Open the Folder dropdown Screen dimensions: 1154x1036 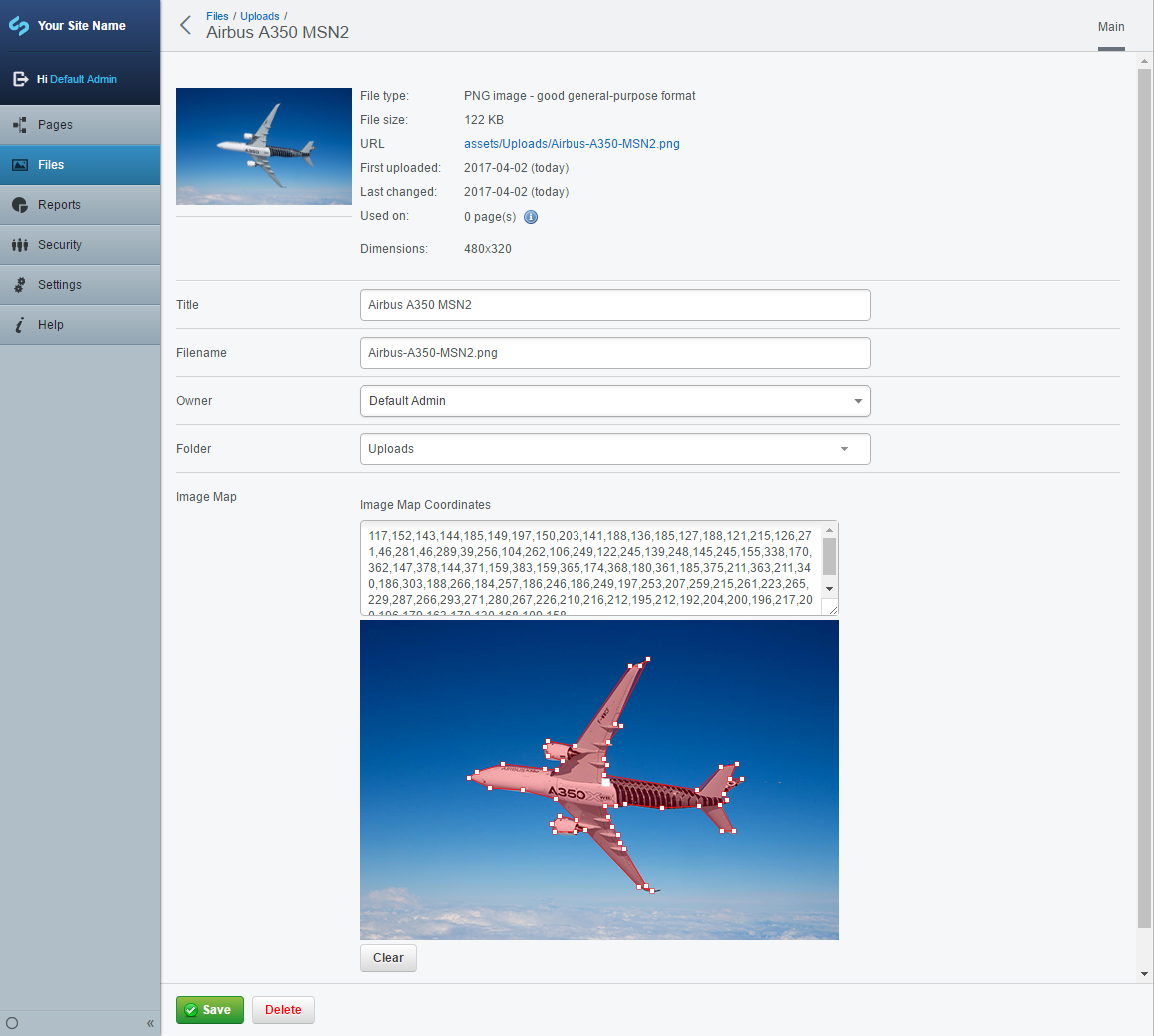615,449
